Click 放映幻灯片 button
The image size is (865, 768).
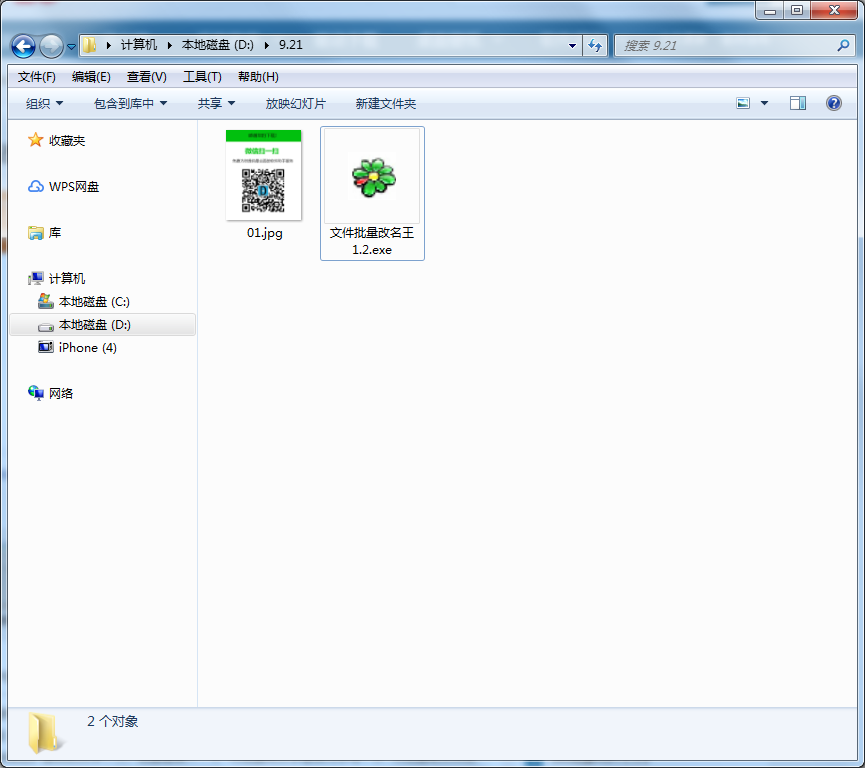[296, 104]
